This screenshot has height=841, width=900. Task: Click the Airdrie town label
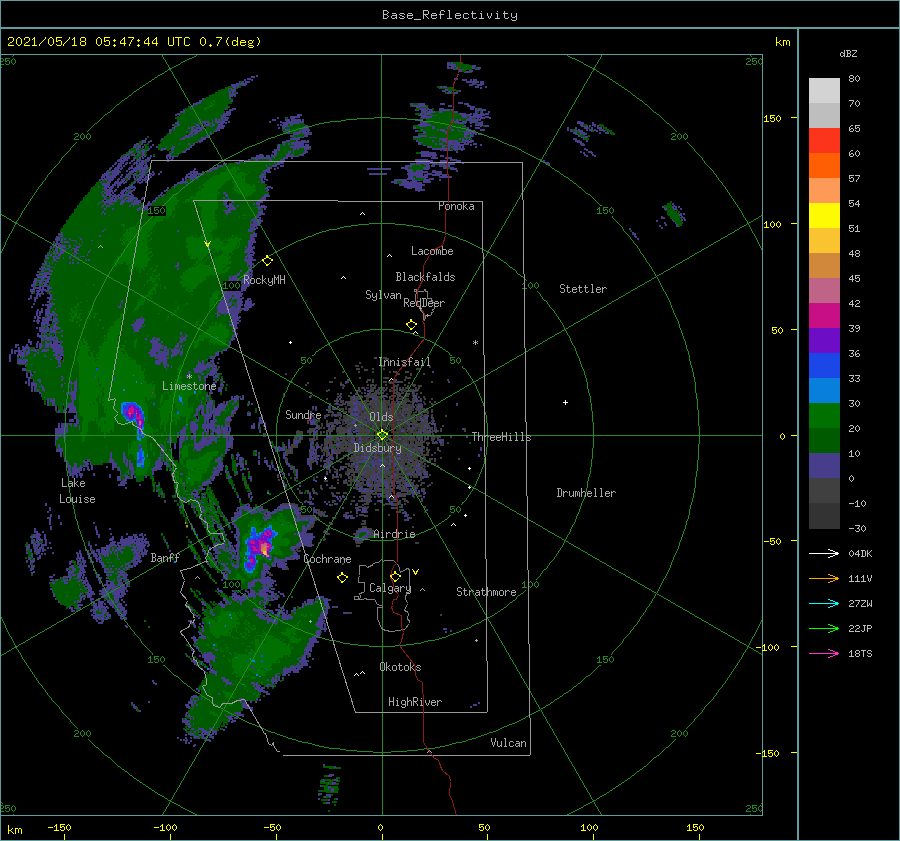(x=394, y=534)
